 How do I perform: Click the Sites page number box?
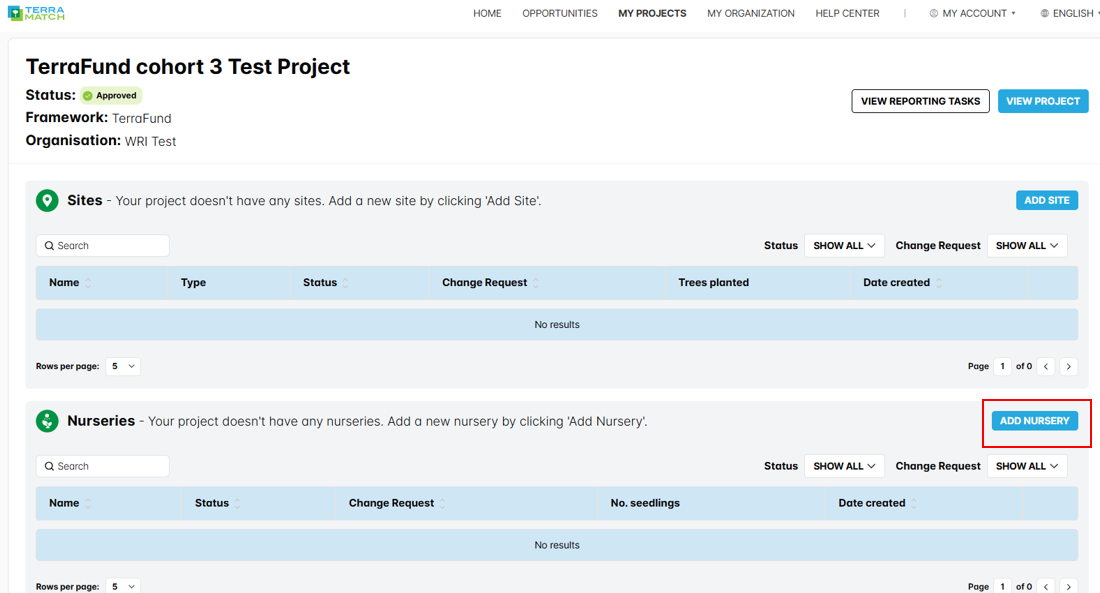coord(1002,366)
